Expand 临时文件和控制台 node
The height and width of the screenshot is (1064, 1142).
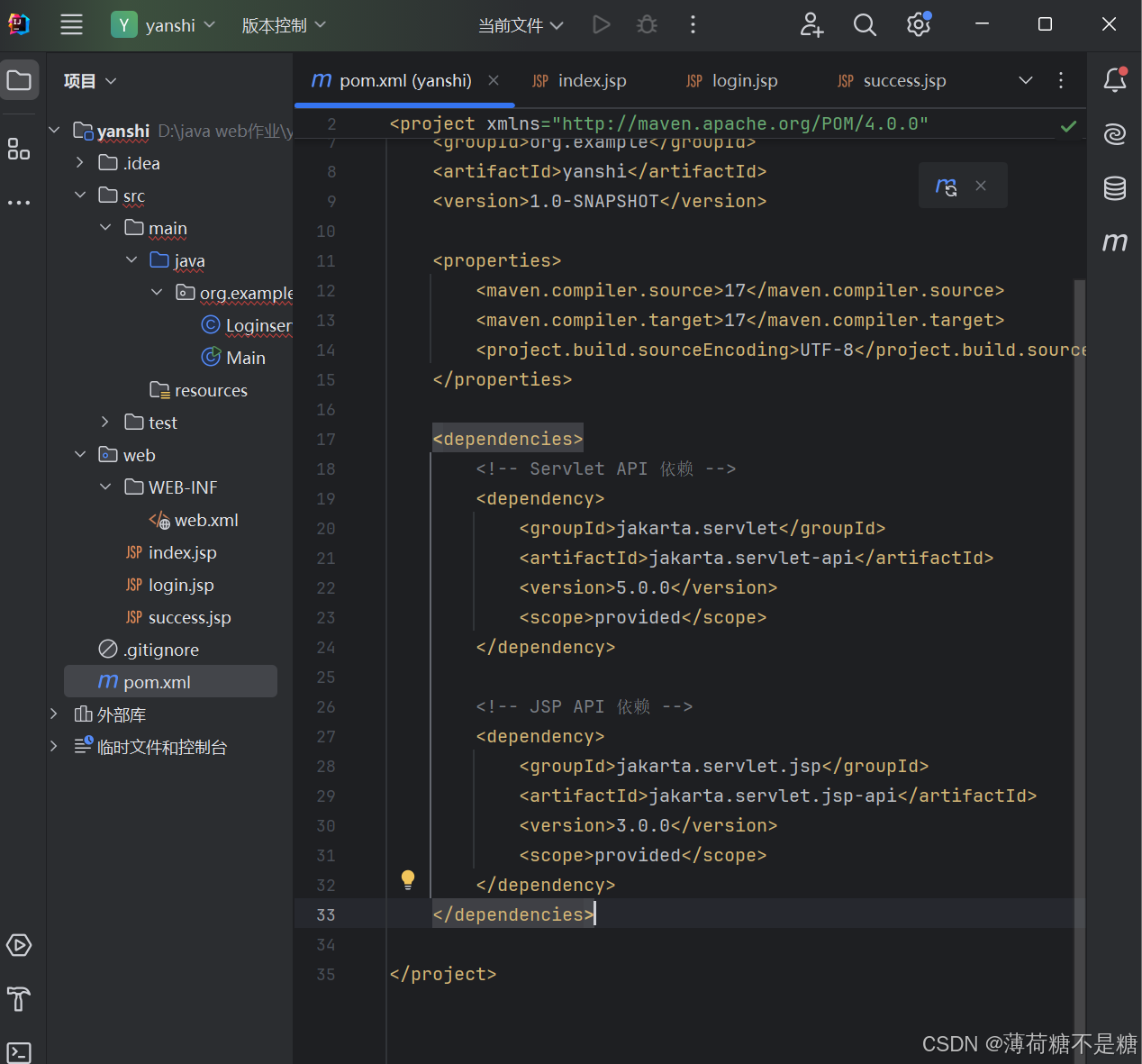[54, 747]
